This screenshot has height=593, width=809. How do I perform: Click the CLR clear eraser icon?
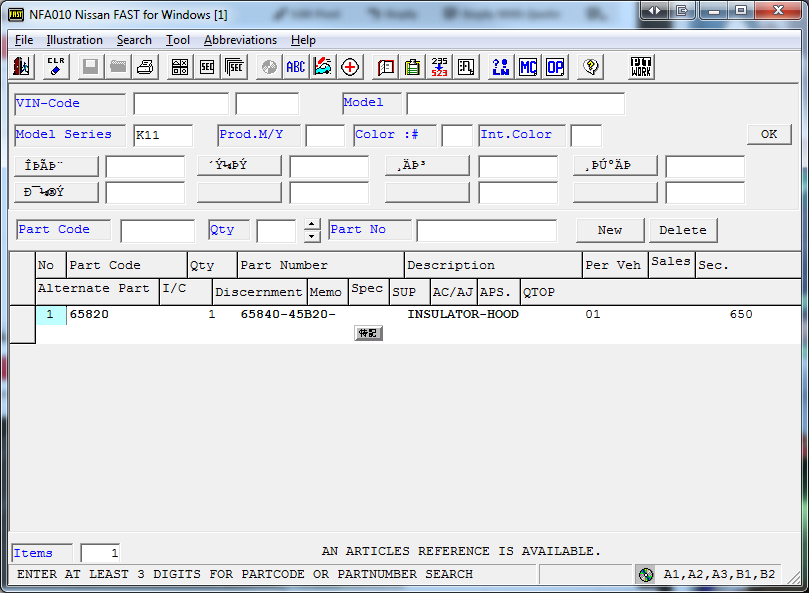56,67
